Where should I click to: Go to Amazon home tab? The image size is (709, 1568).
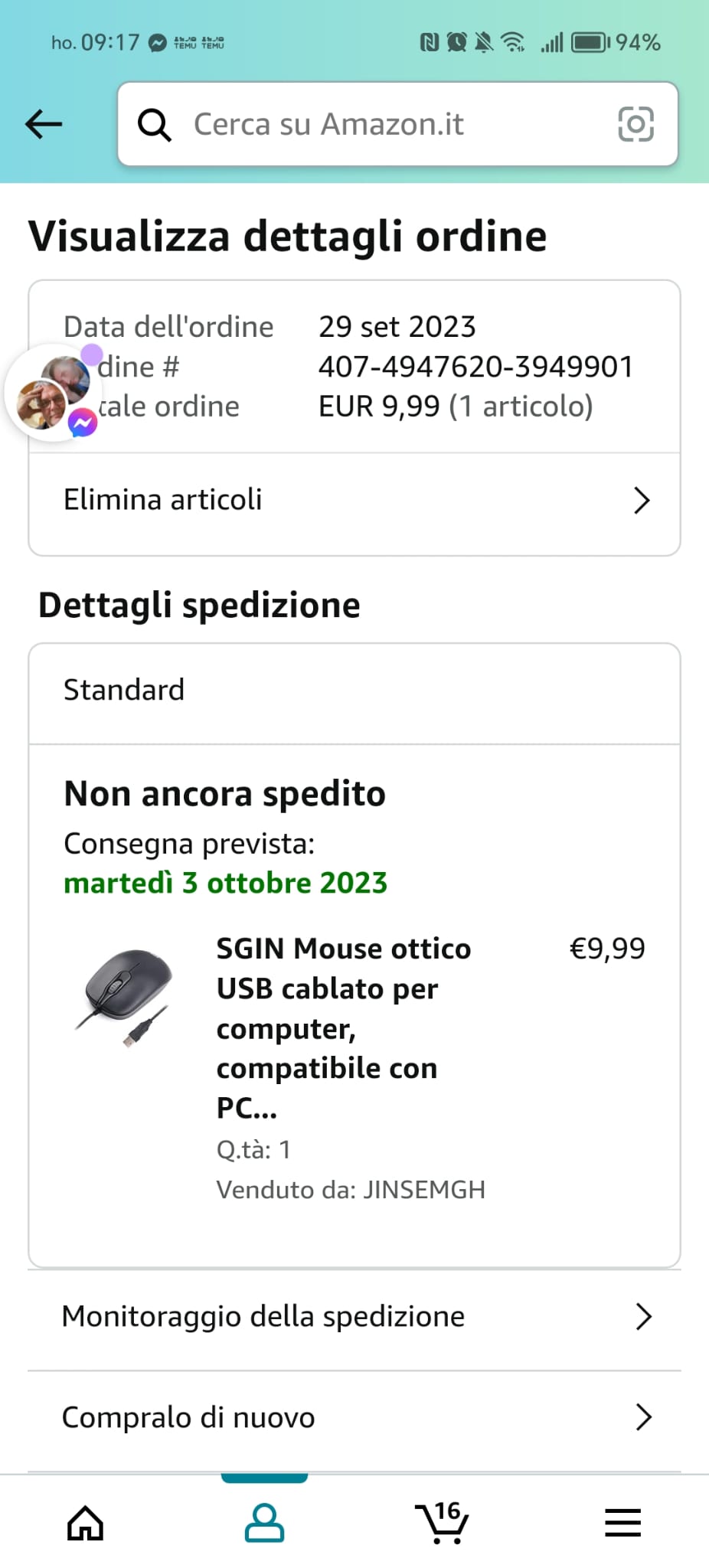point(85,1522)
